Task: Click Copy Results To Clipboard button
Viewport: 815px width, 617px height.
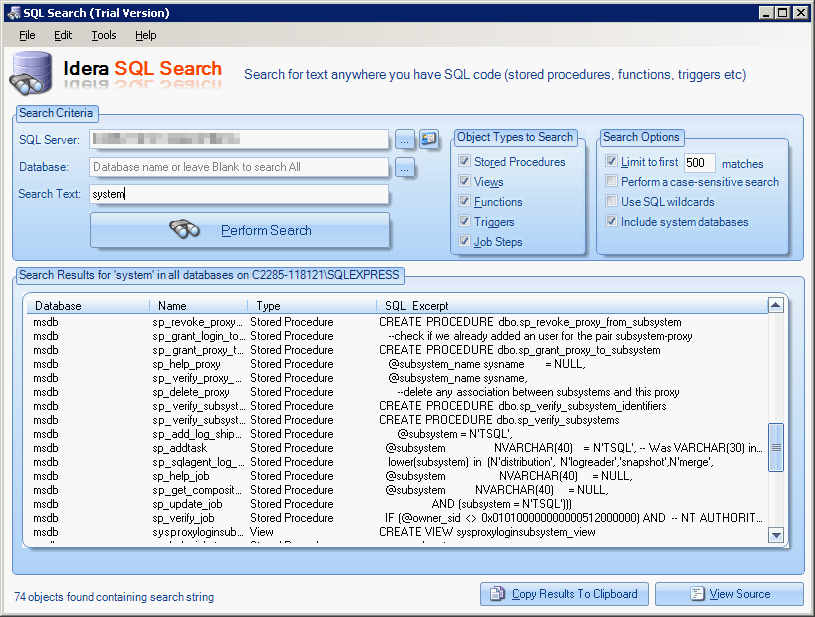Action: [564, 594]
